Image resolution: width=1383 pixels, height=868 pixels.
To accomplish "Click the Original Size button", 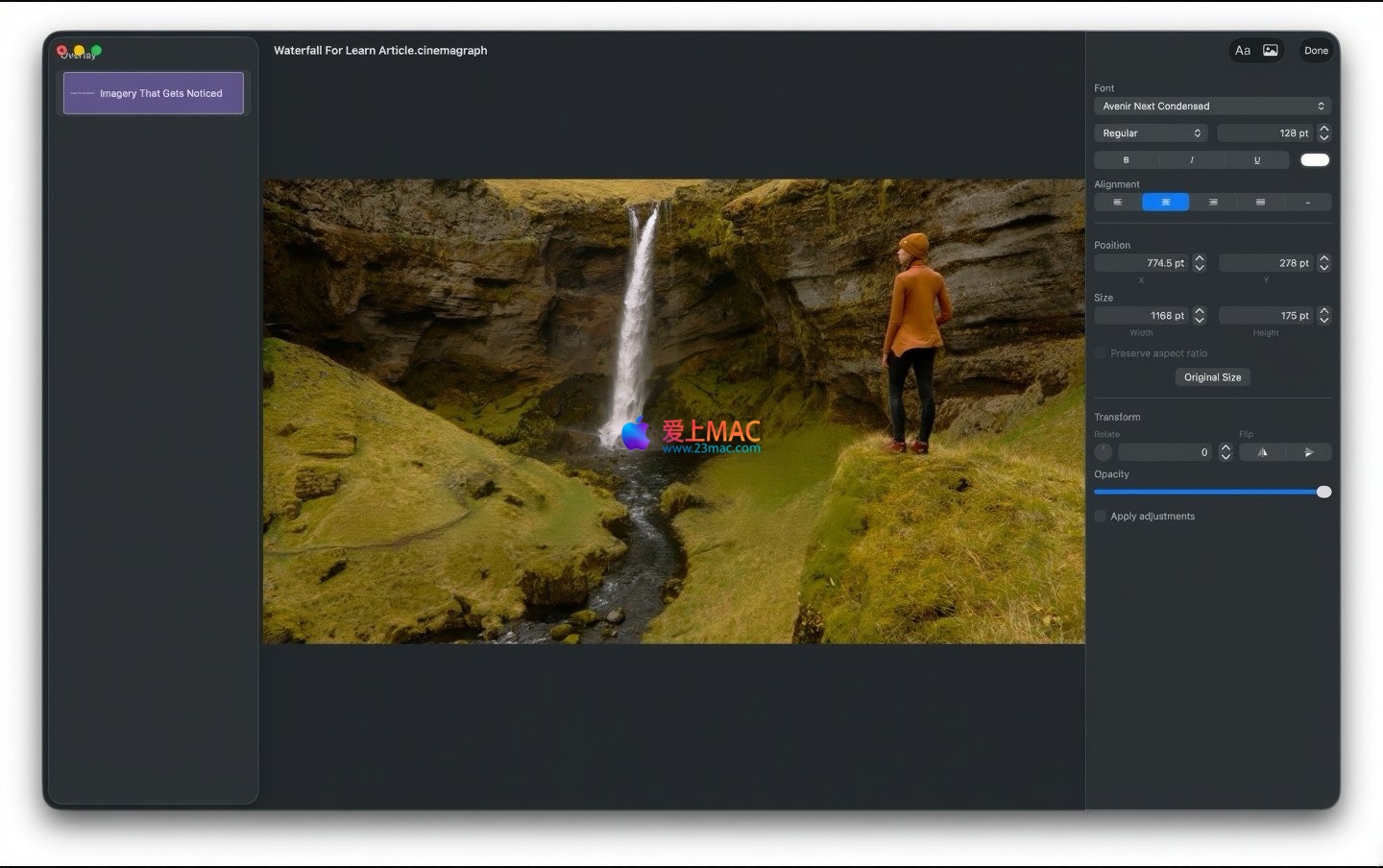I will point(1212,377).
